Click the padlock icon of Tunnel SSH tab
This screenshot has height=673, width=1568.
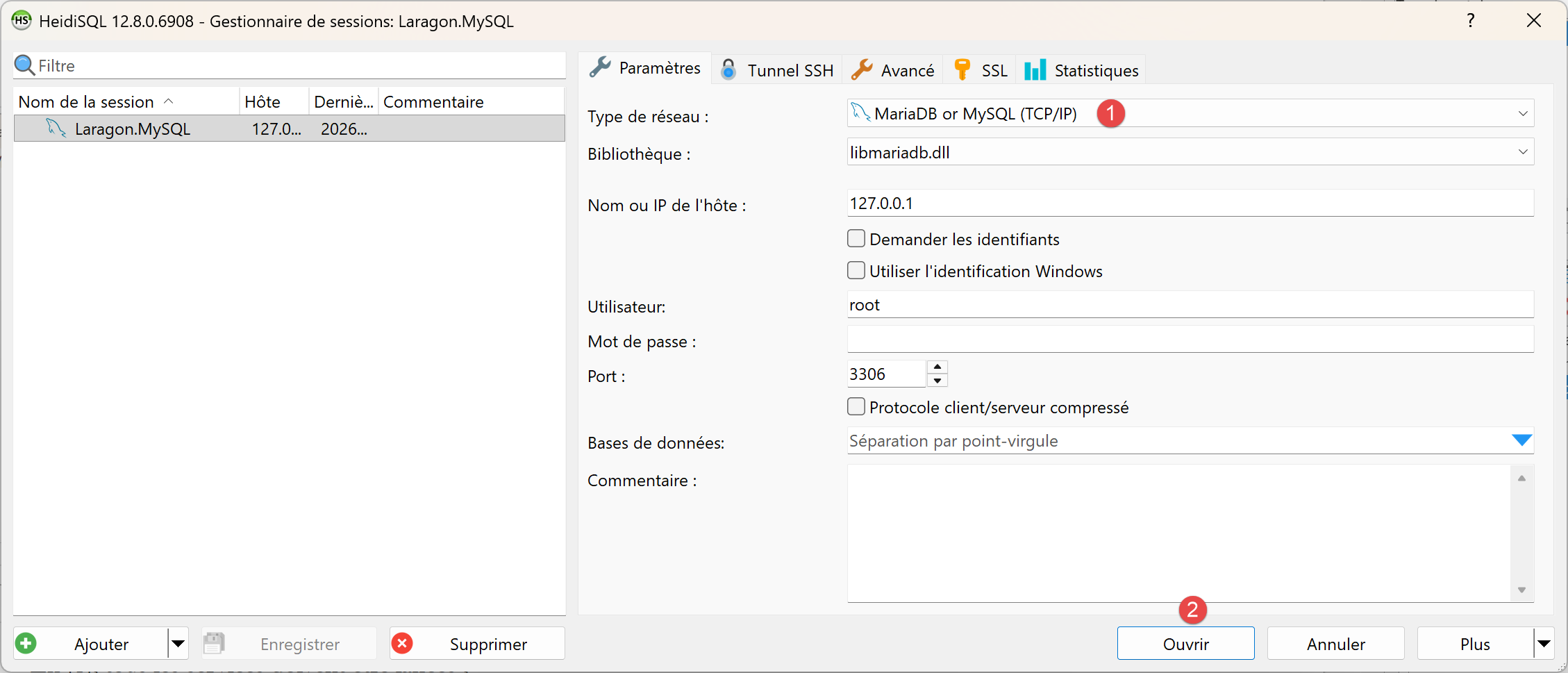pos(728,69)
